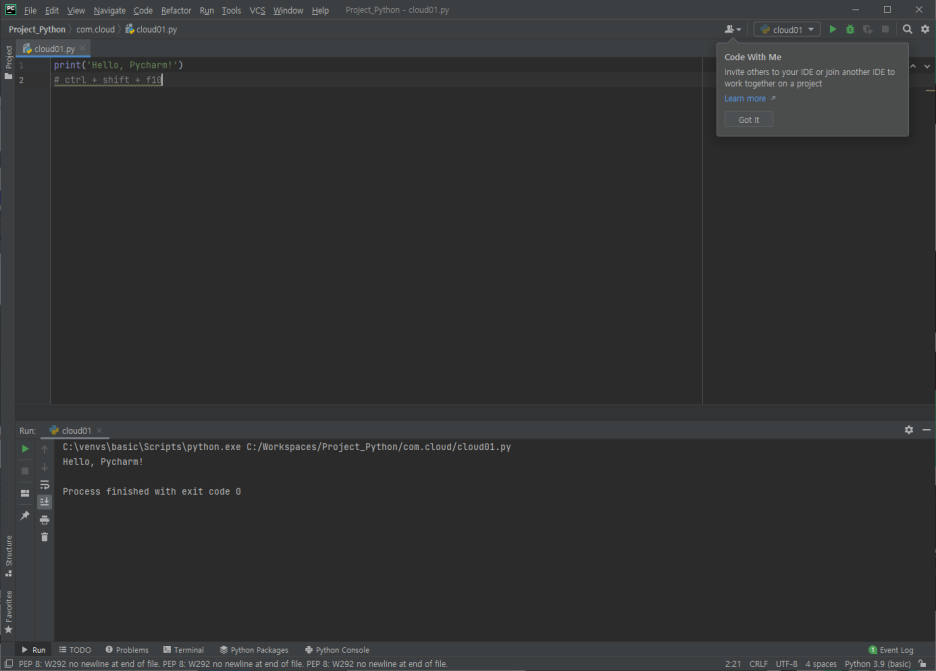Open Python Packages tool window

click(254, 650)
